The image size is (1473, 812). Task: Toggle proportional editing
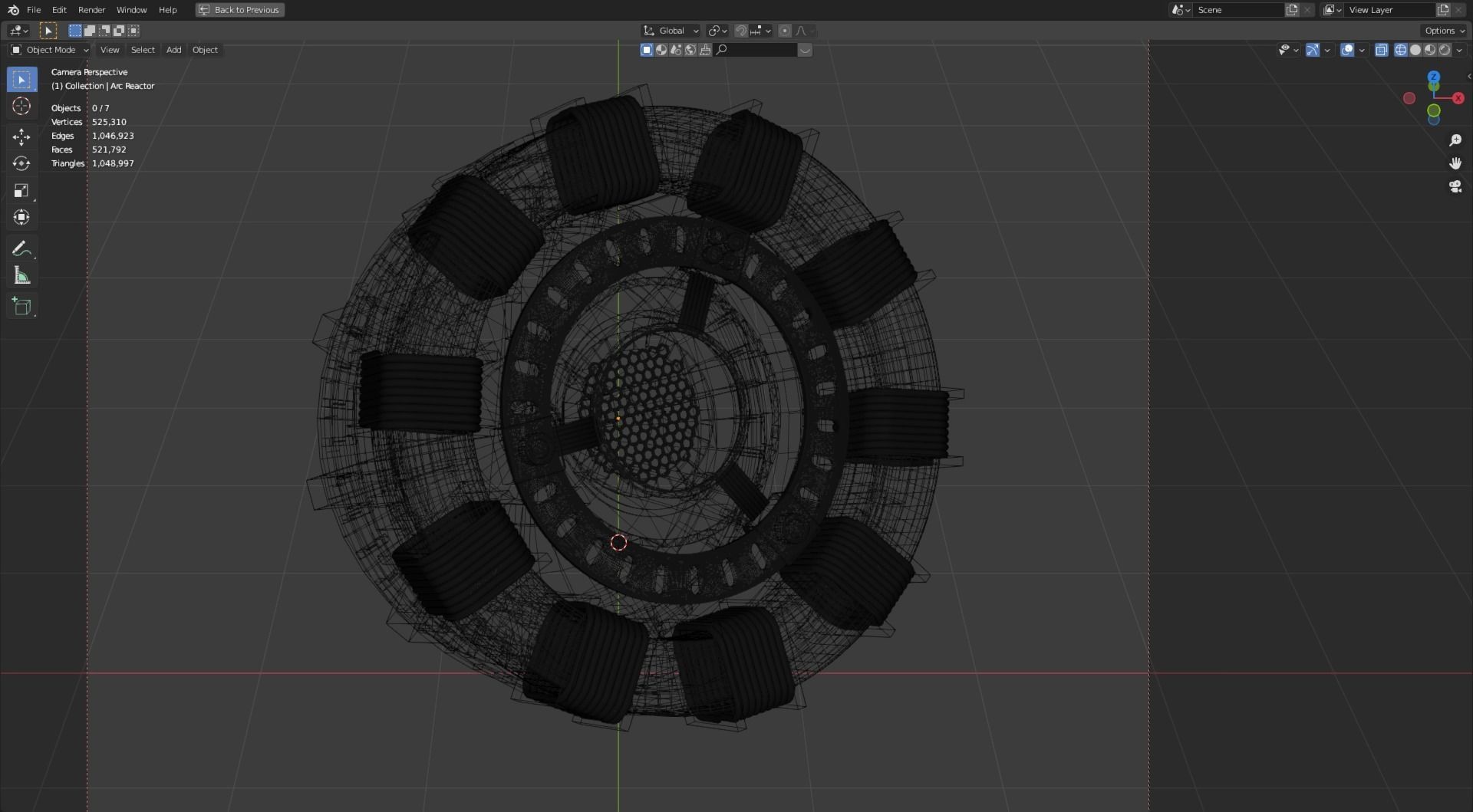[784, 31]
